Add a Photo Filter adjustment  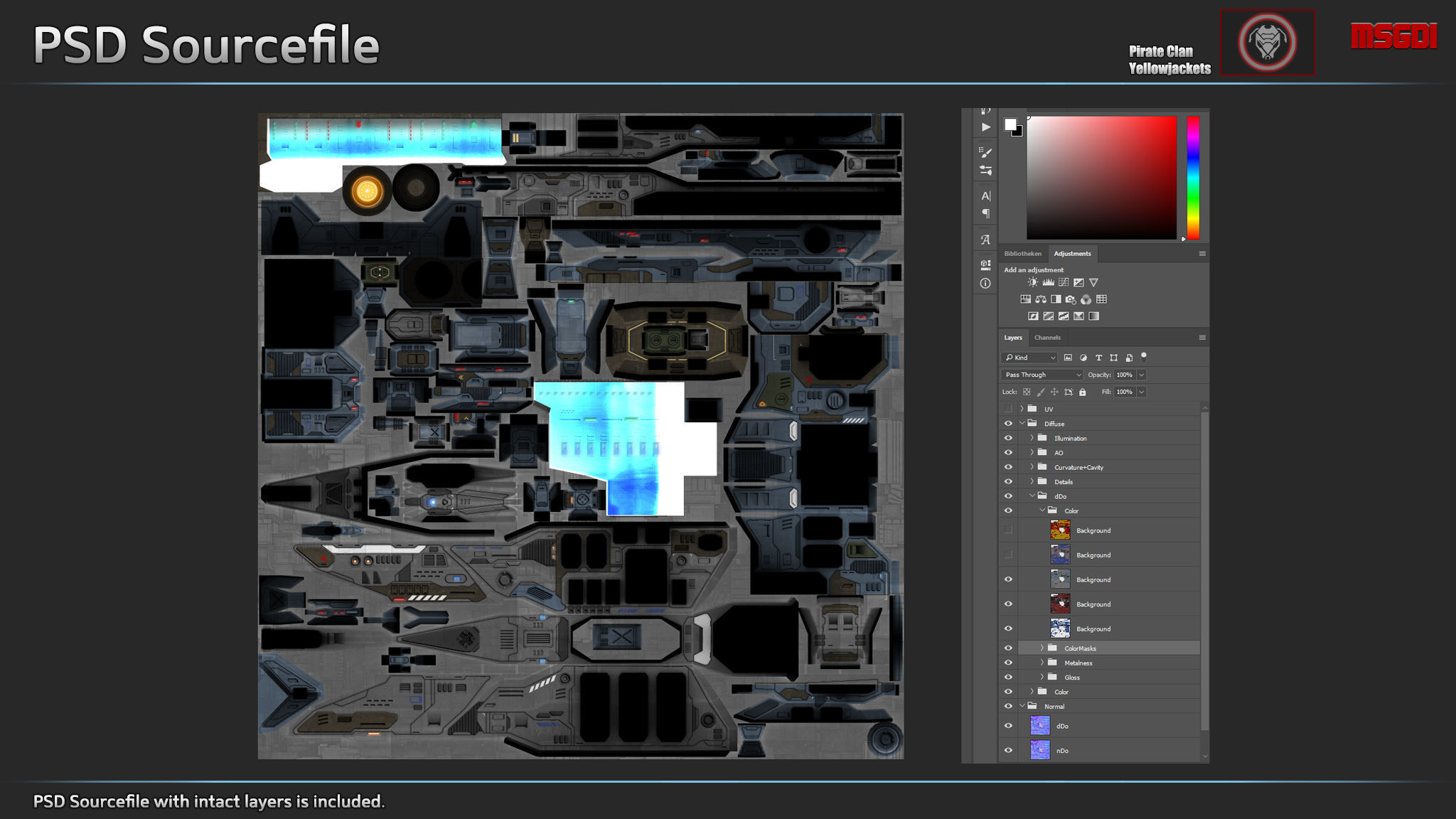click(x=1071, y=299)
